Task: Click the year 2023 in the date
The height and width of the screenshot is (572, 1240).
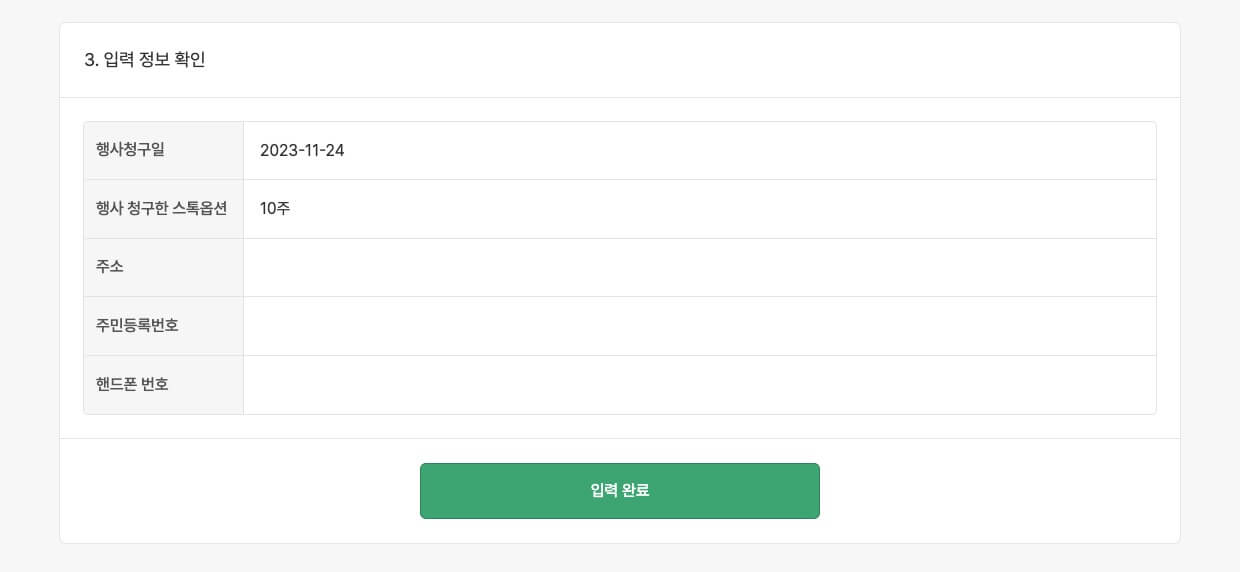Action: point(278,151)
